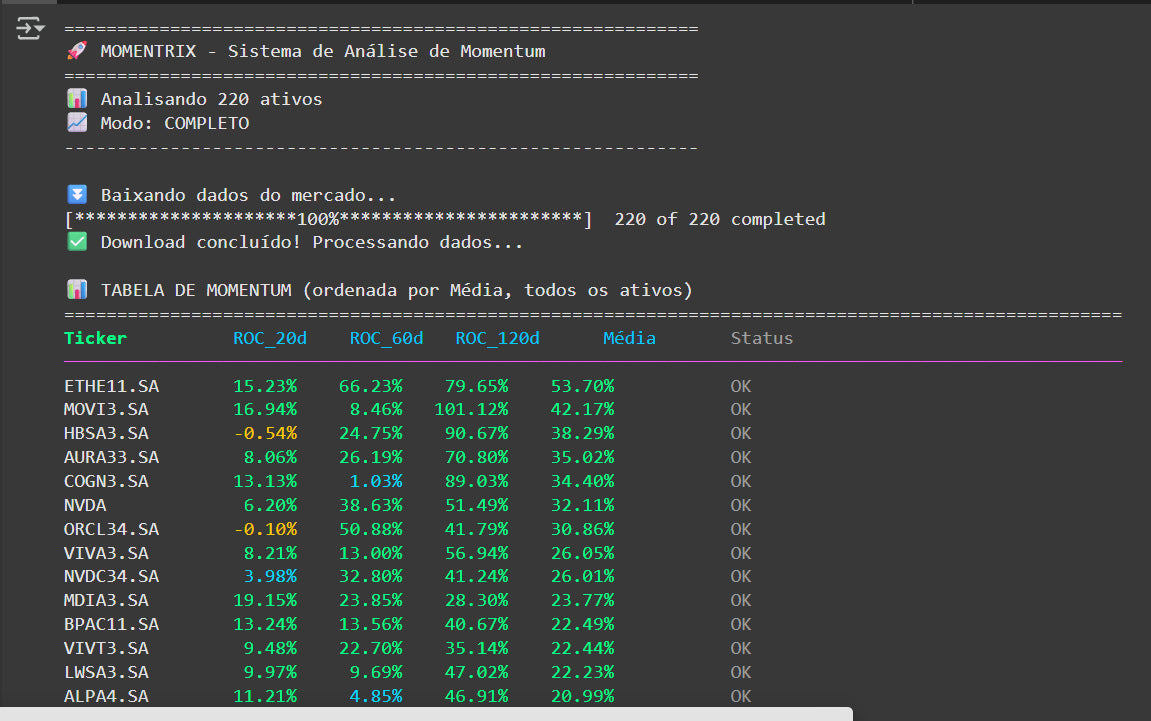Click the download arrow icon beside Baixando
The width and height of the screenshot is (1151, 721).
pos(77,195)
